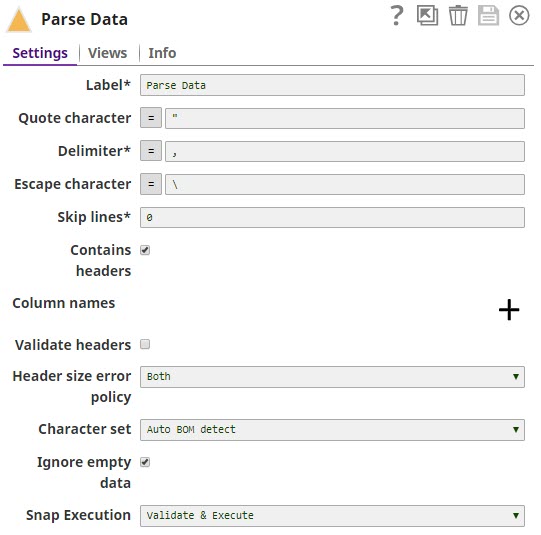Open the help question mark icon
Screen dimensions: 541x535
click(397, 16)
